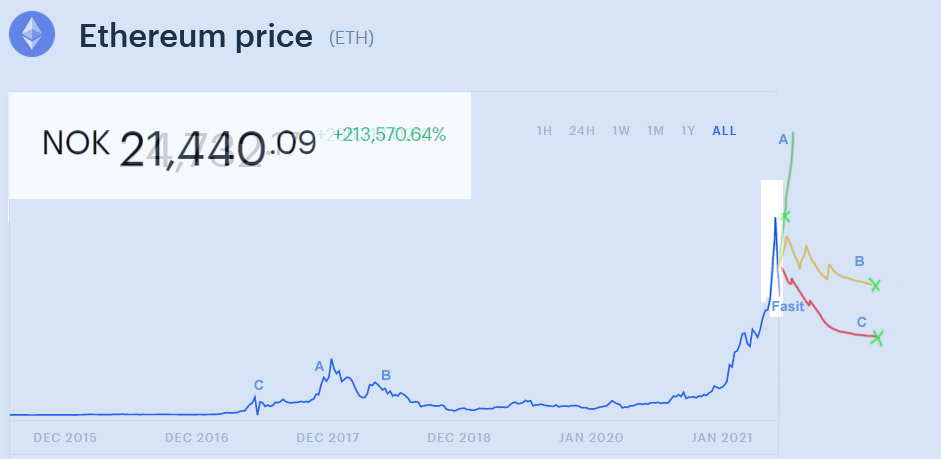Viewport: 941px width, 459px height.
Task: Choose the ALL time range
Action: point(724,131)
